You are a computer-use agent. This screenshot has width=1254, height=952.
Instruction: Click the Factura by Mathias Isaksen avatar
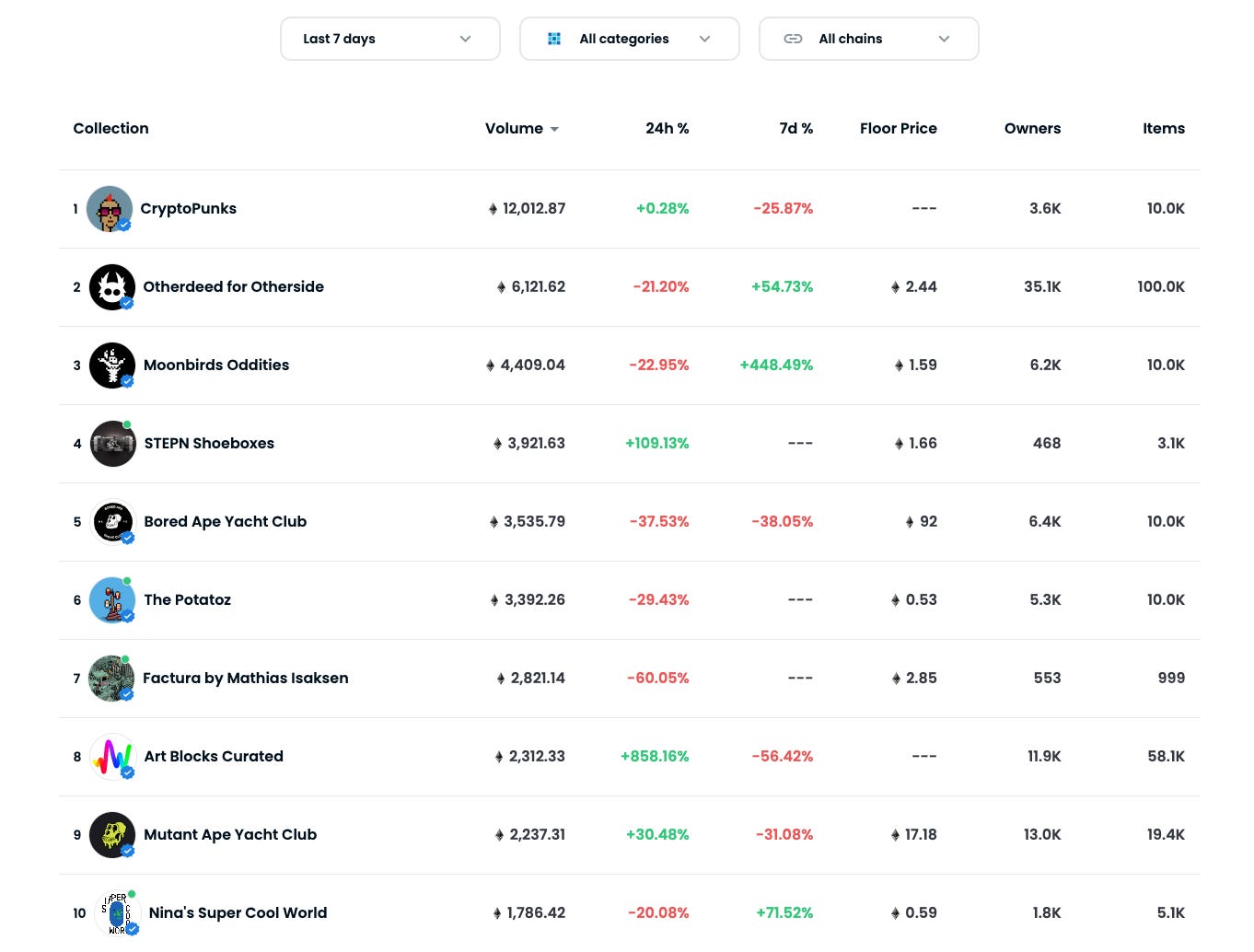click(x=111, y=679)
